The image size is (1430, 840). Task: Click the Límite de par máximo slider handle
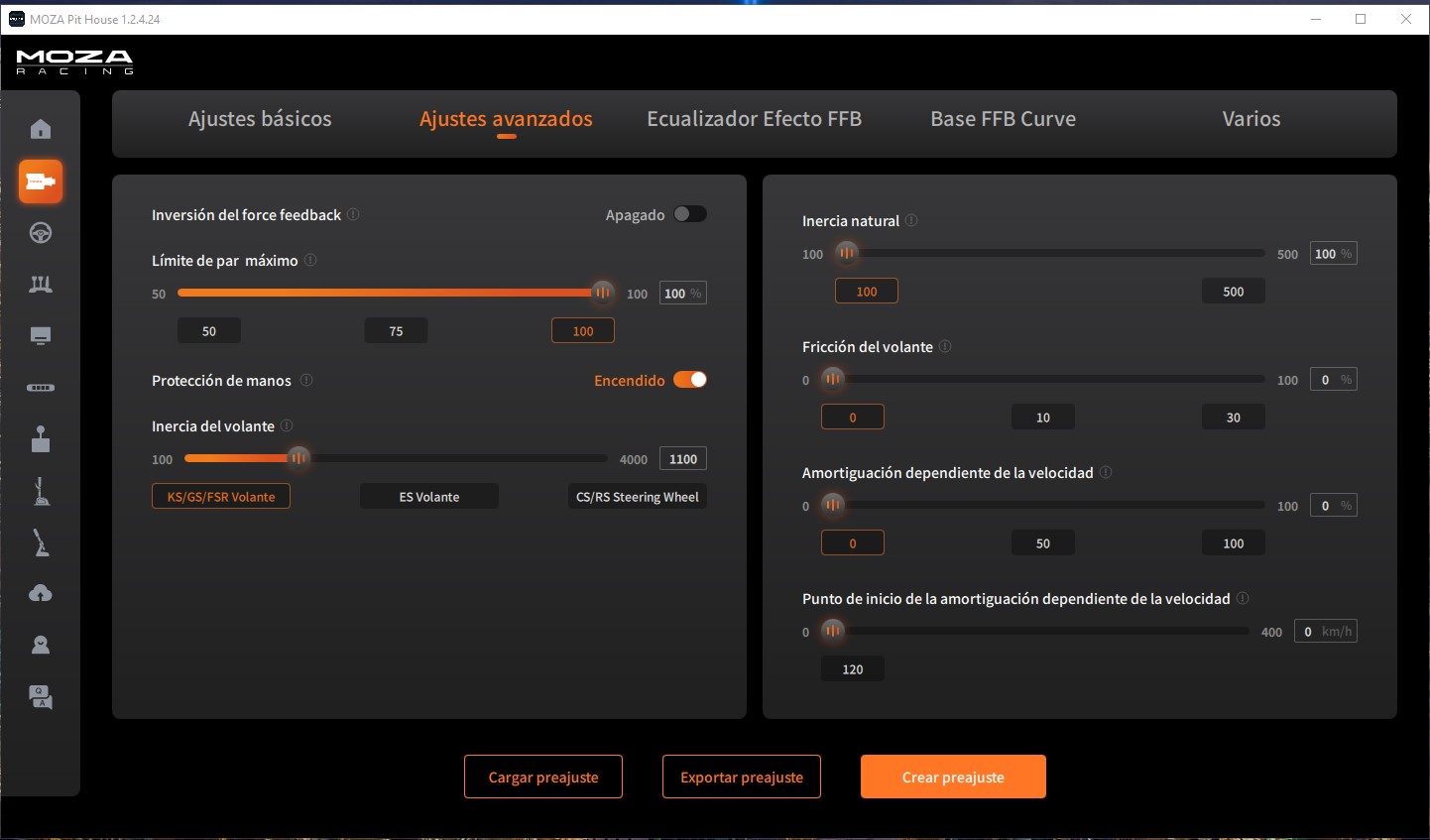[603, 293]
